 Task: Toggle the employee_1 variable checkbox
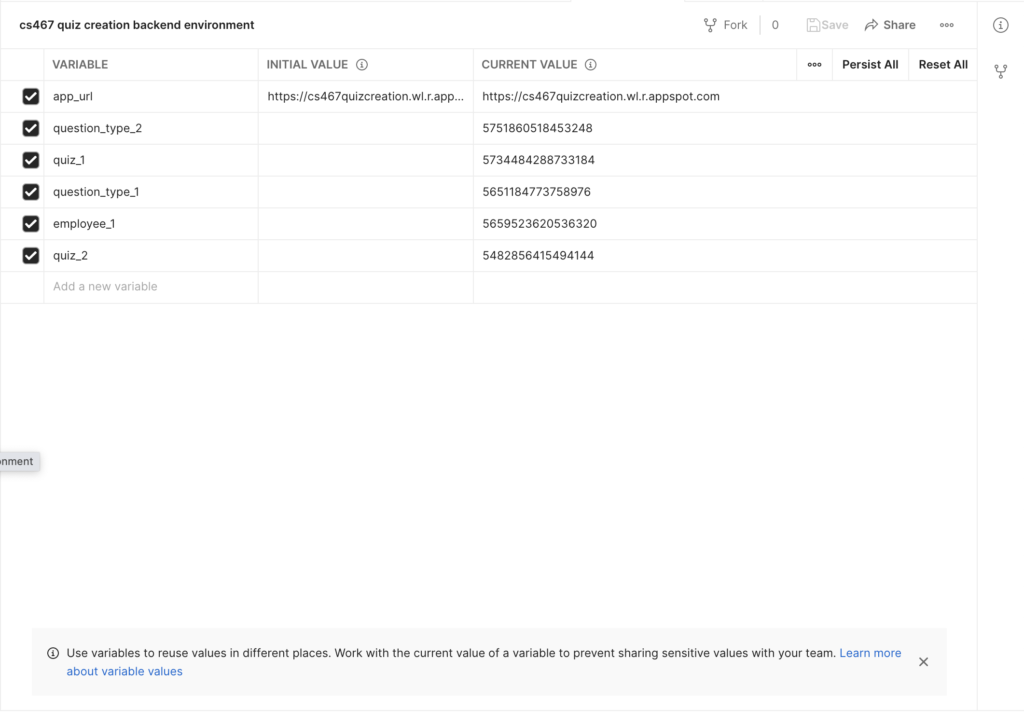tap(31, 224)
